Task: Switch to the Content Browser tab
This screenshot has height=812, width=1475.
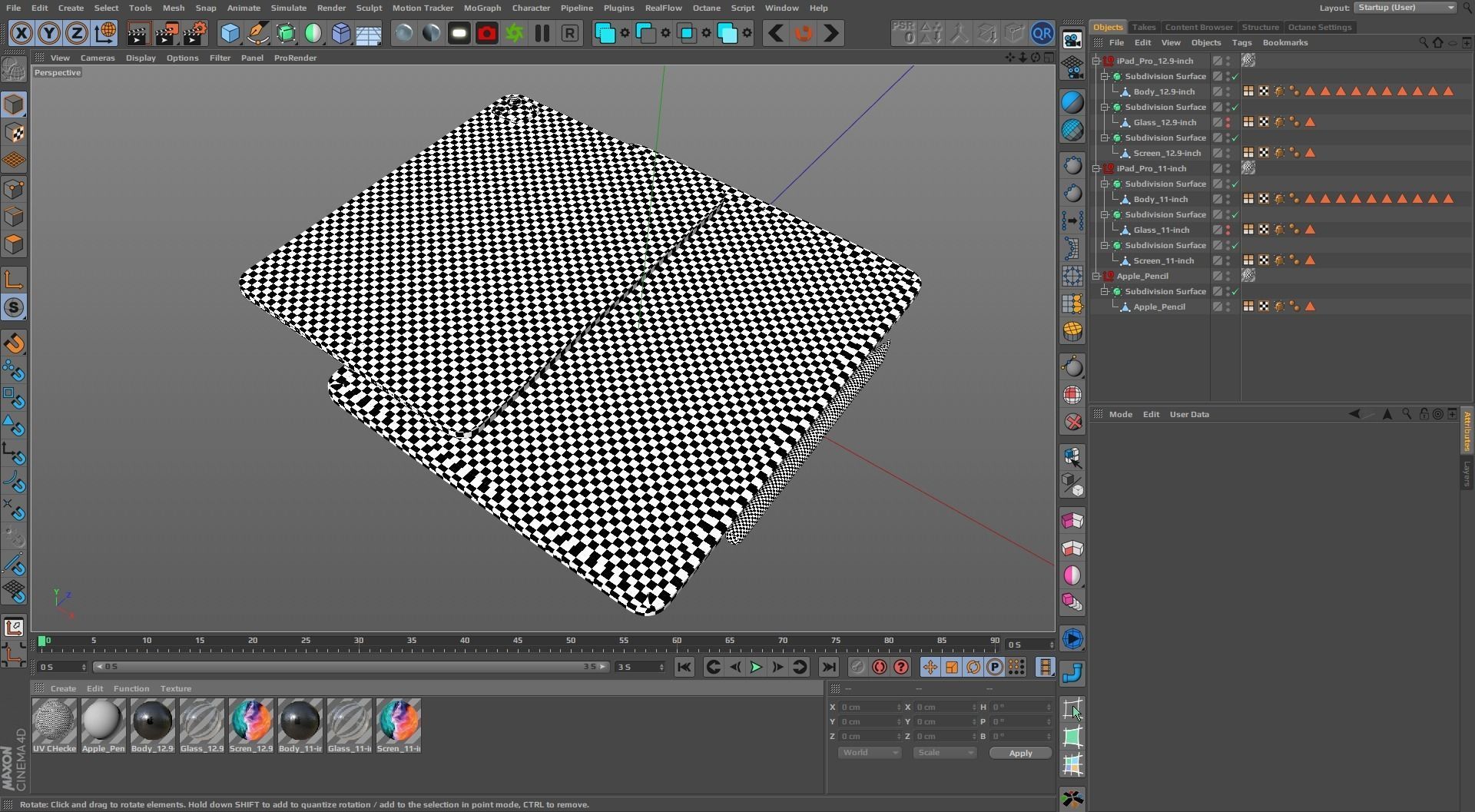Action: click(x=1198, y=27)
